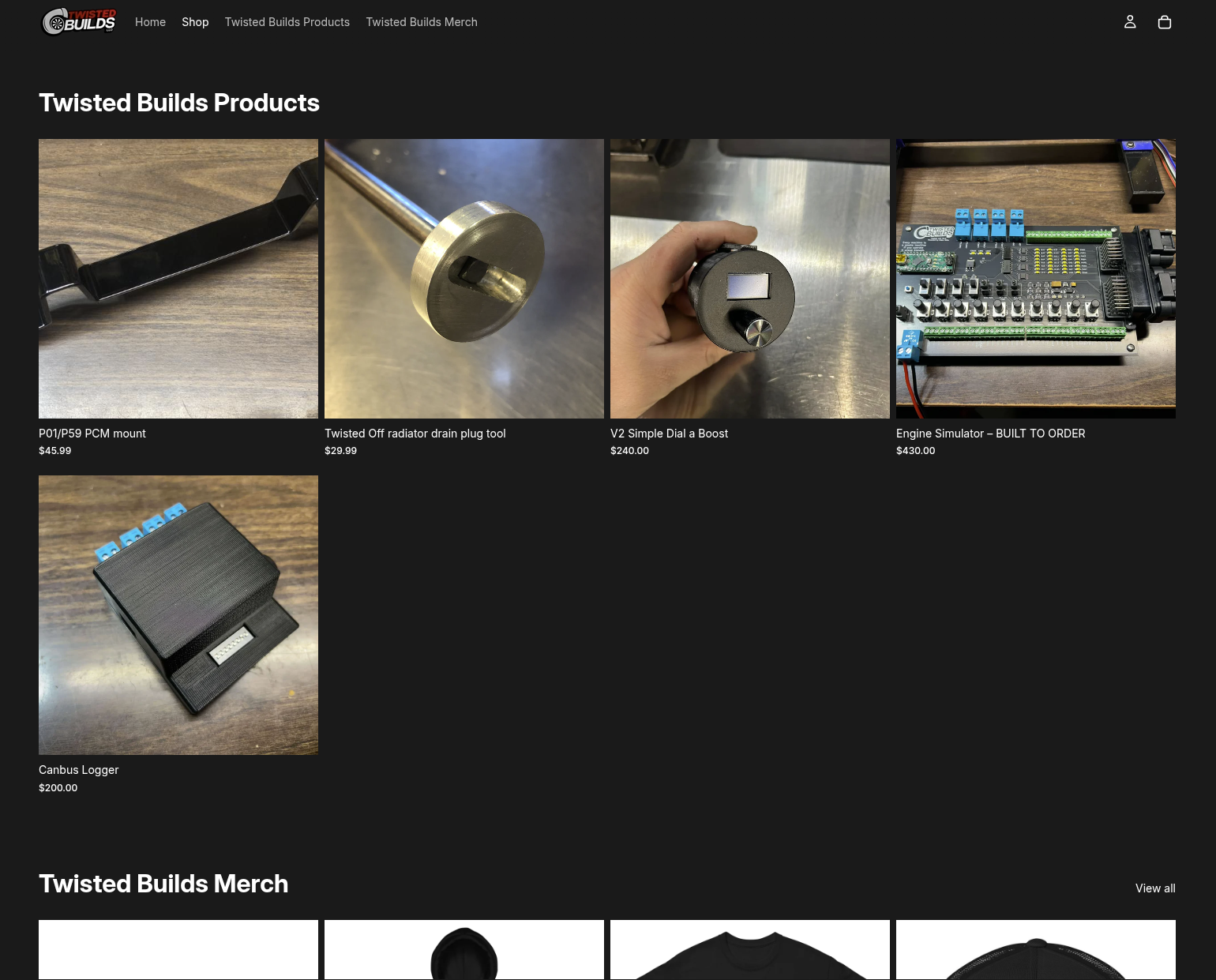The image size is (1216, 980).
Task: Open the Canbus Logger product link
Action: [x=79, y=770]
